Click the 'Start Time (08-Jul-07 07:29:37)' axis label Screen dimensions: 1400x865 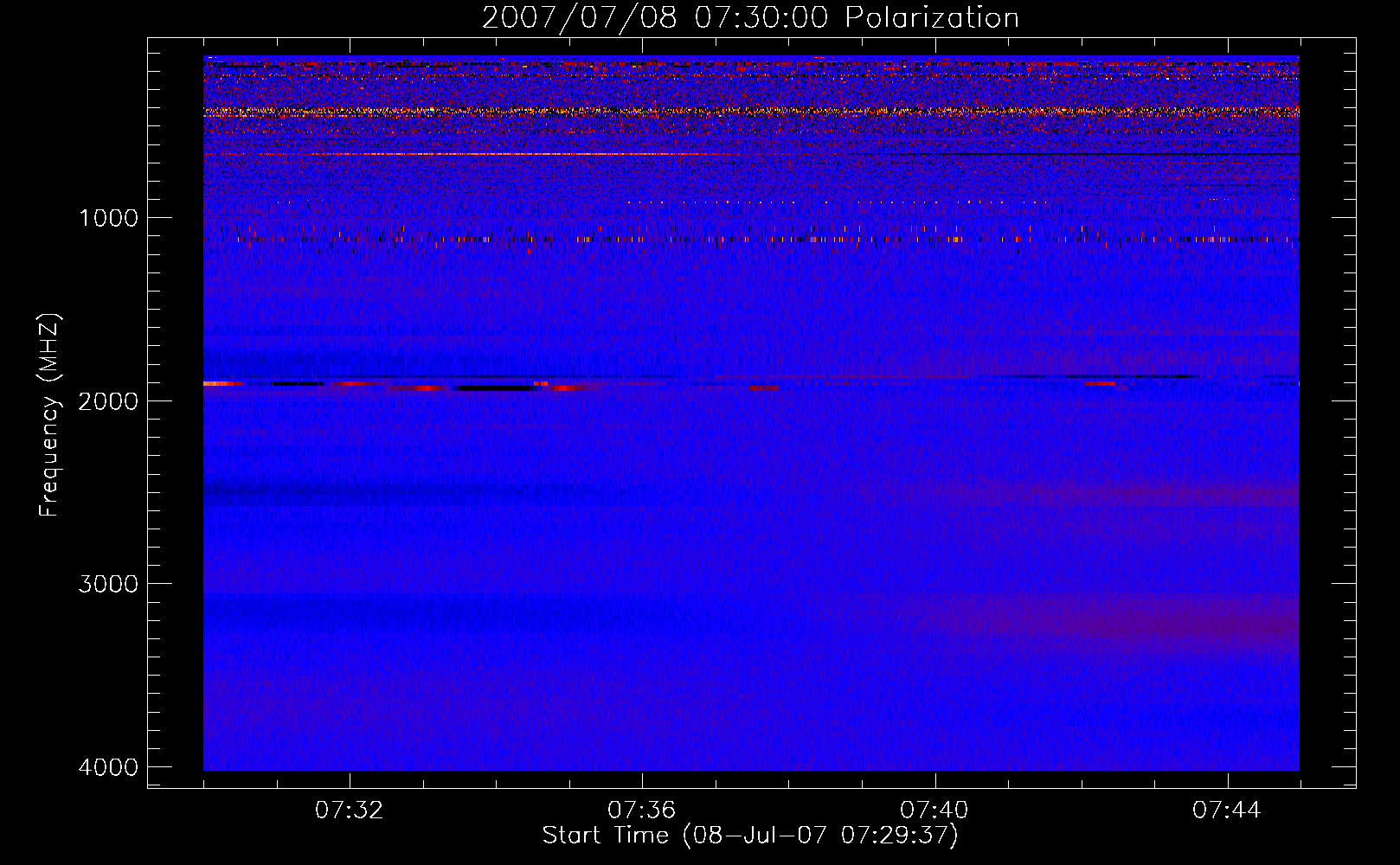[x=750, y=836]
